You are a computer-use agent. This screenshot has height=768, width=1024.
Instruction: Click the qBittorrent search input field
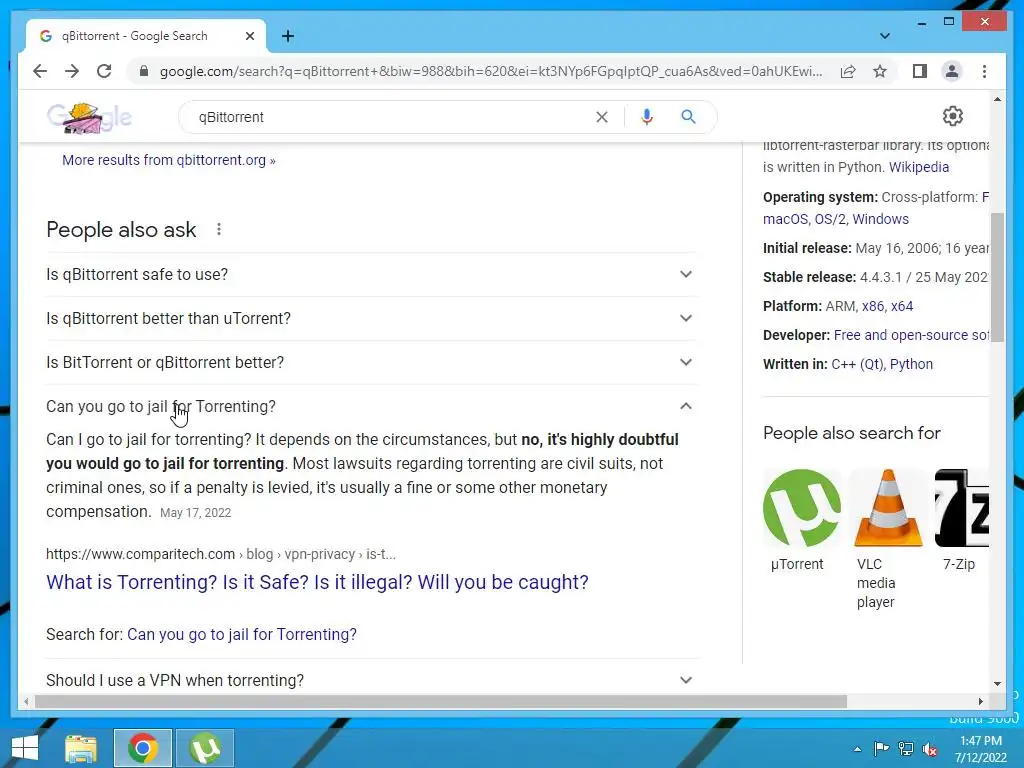[392, 117]
